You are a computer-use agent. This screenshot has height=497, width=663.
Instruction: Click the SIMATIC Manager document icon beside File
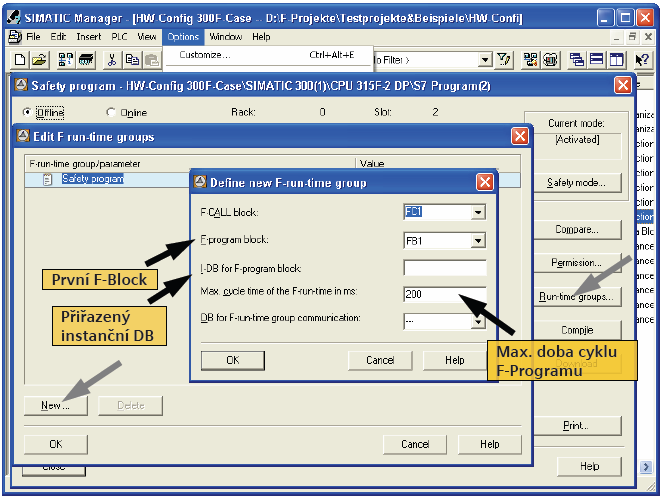(x=15, y=37)
